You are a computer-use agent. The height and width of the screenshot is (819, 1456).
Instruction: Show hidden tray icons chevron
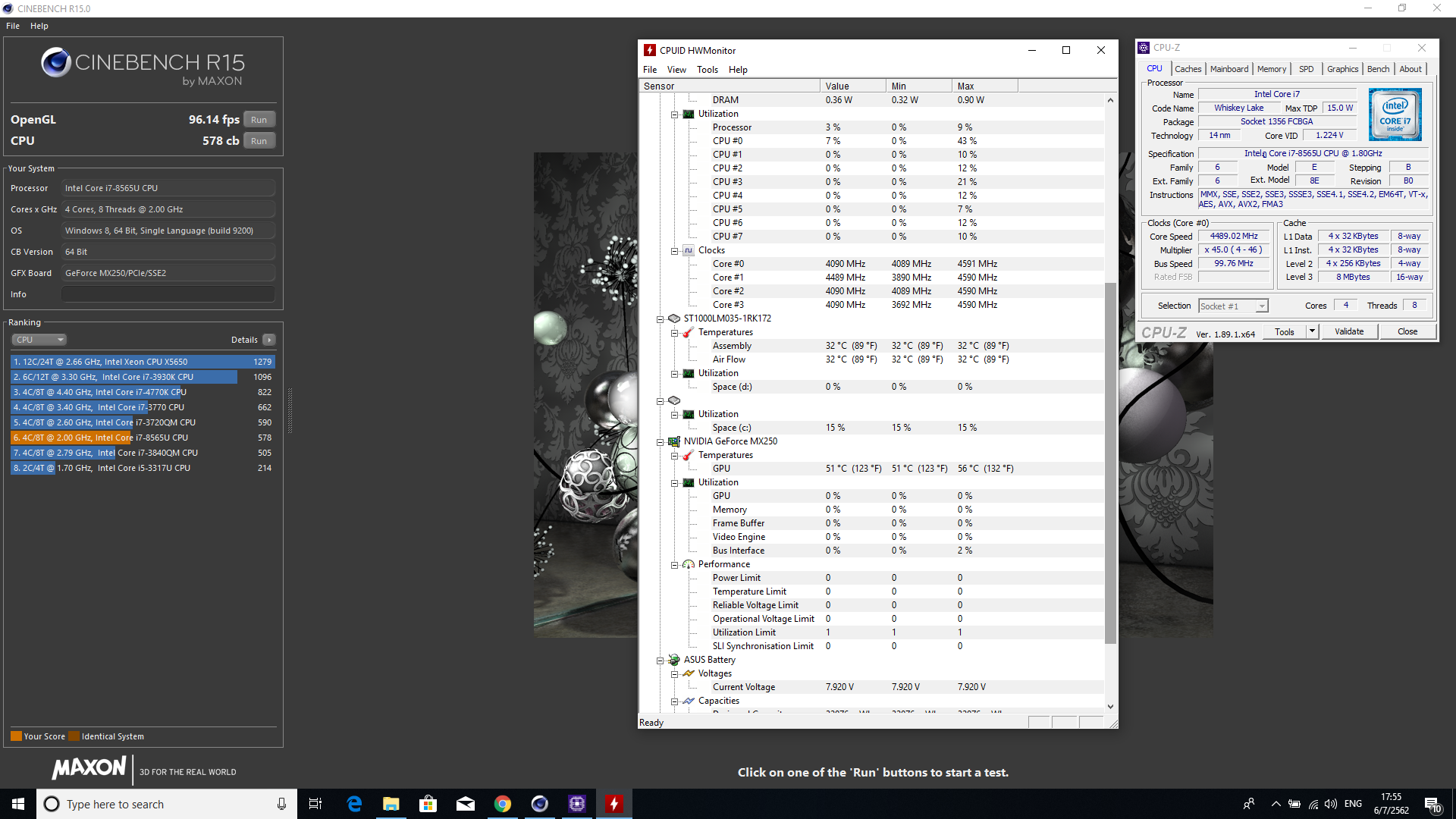click(1276, 804)
